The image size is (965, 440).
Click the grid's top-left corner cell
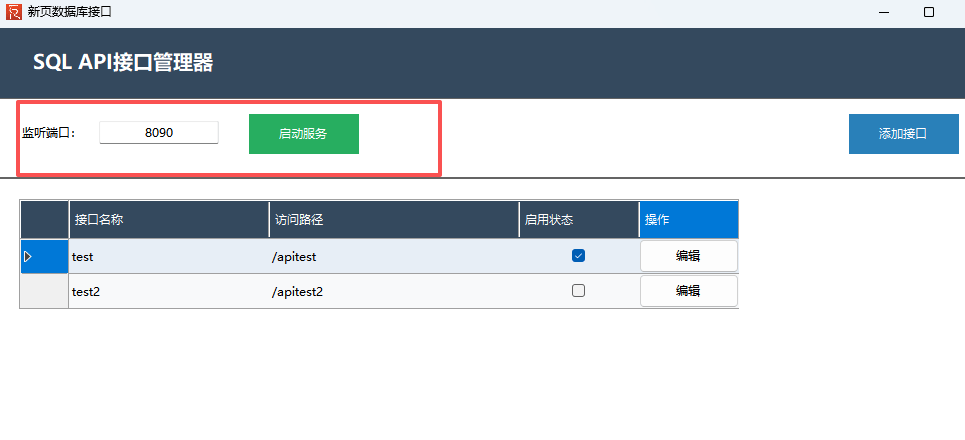(44, 220)
